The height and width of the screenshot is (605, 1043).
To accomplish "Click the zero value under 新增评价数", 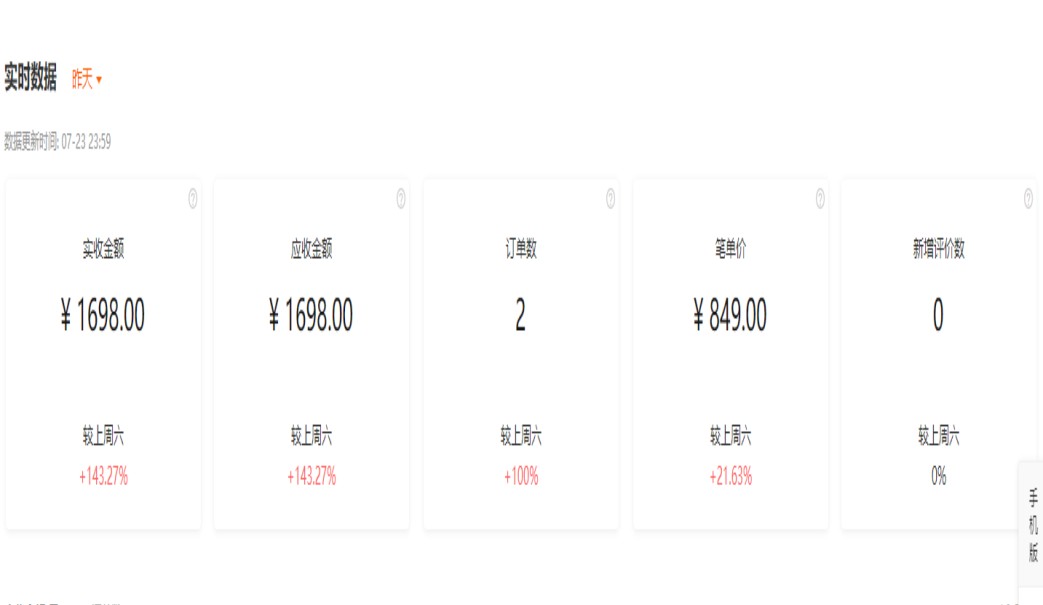I will pos(938,316).
